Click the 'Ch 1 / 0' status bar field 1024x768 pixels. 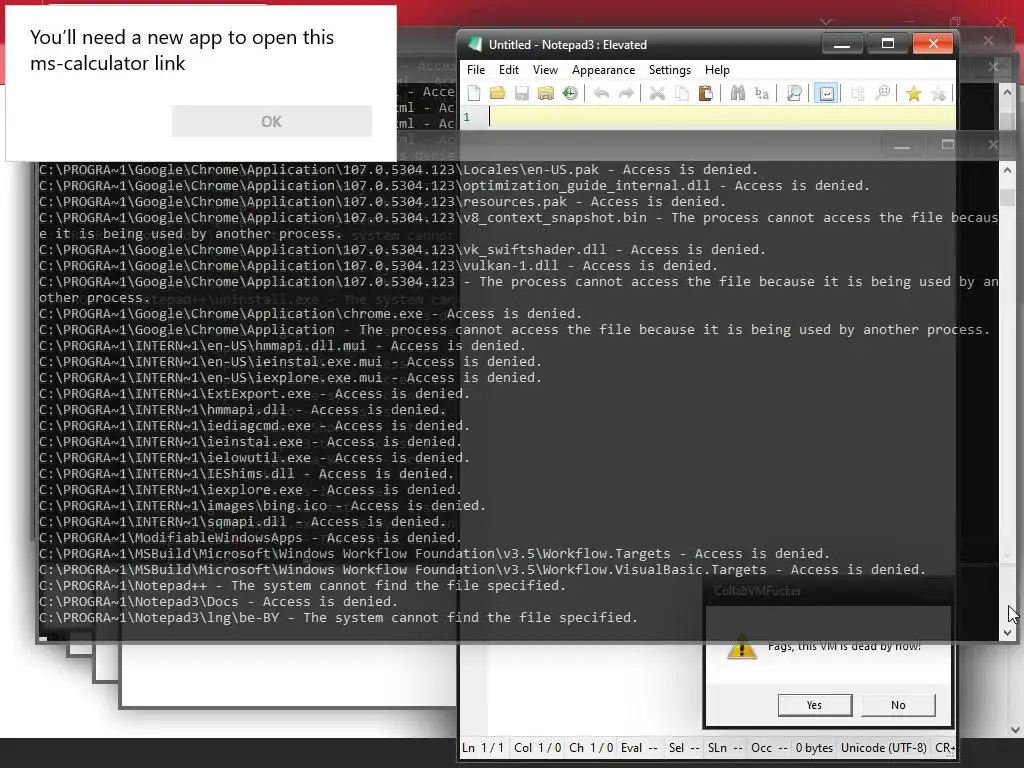pyautogui.click(x=591, y=748)
